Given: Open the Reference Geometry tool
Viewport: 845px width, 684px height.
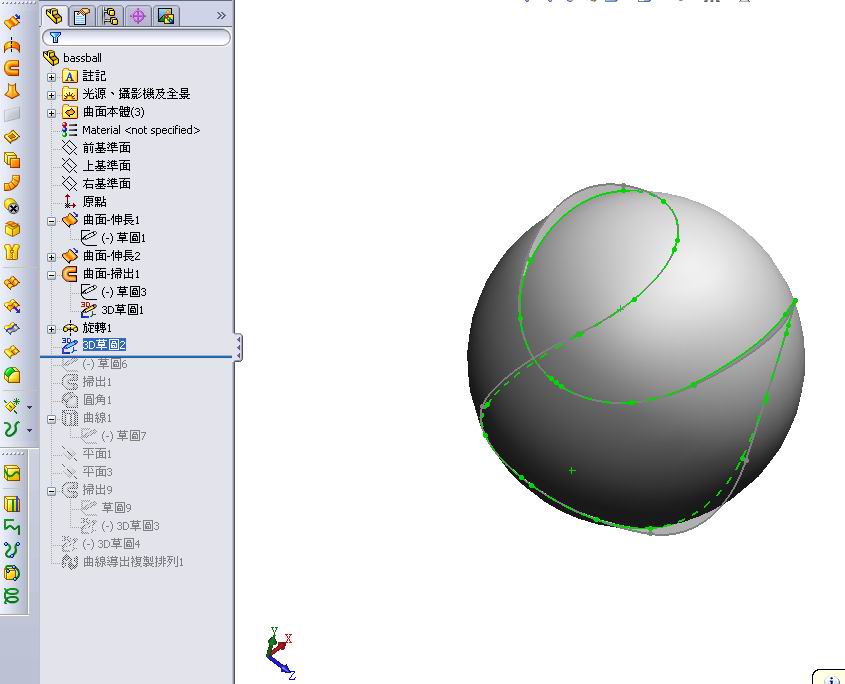Looking at the screenshot, I should [x=12, y=406].
